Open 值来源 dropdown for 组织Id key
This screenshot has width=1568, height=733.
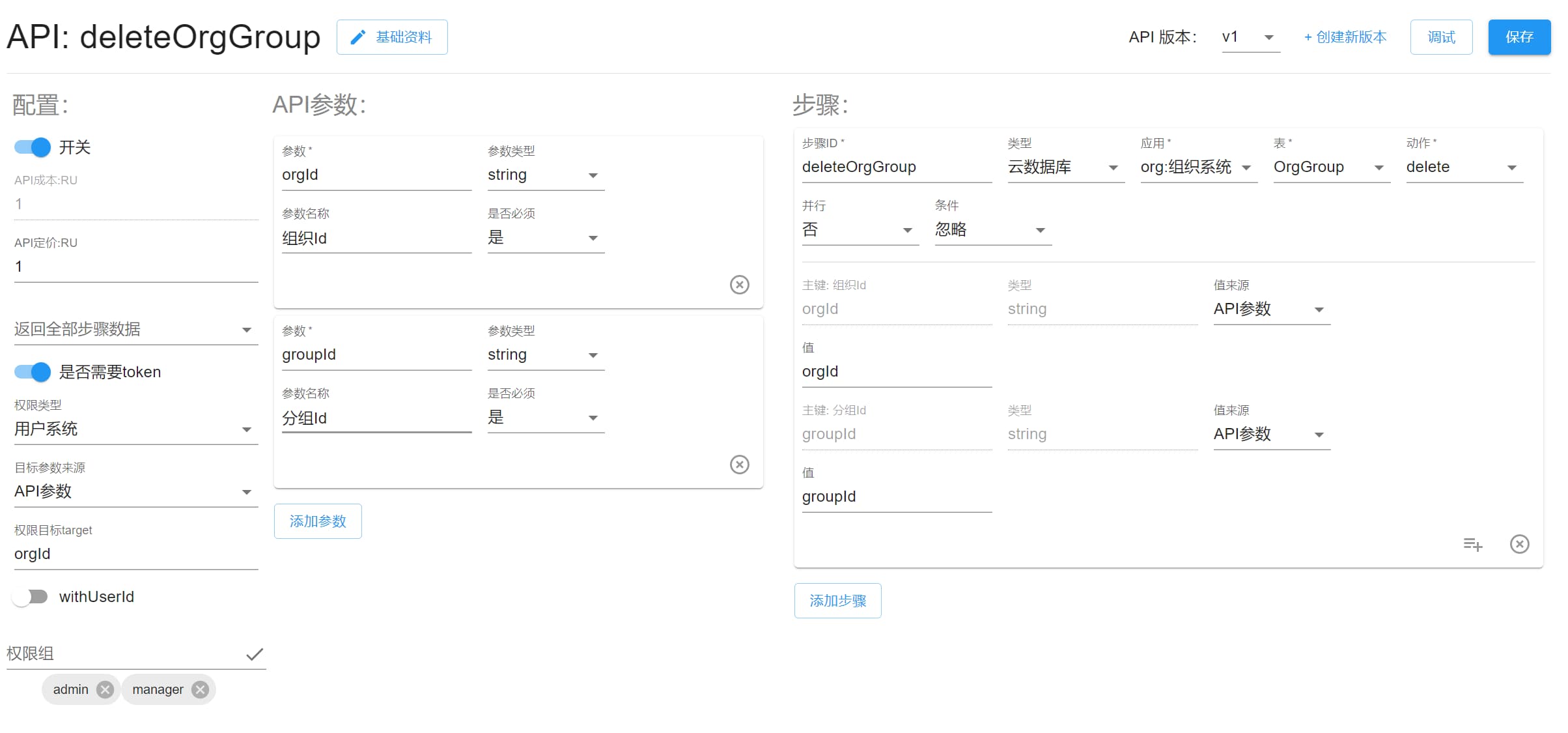(x=1272, y=309)
